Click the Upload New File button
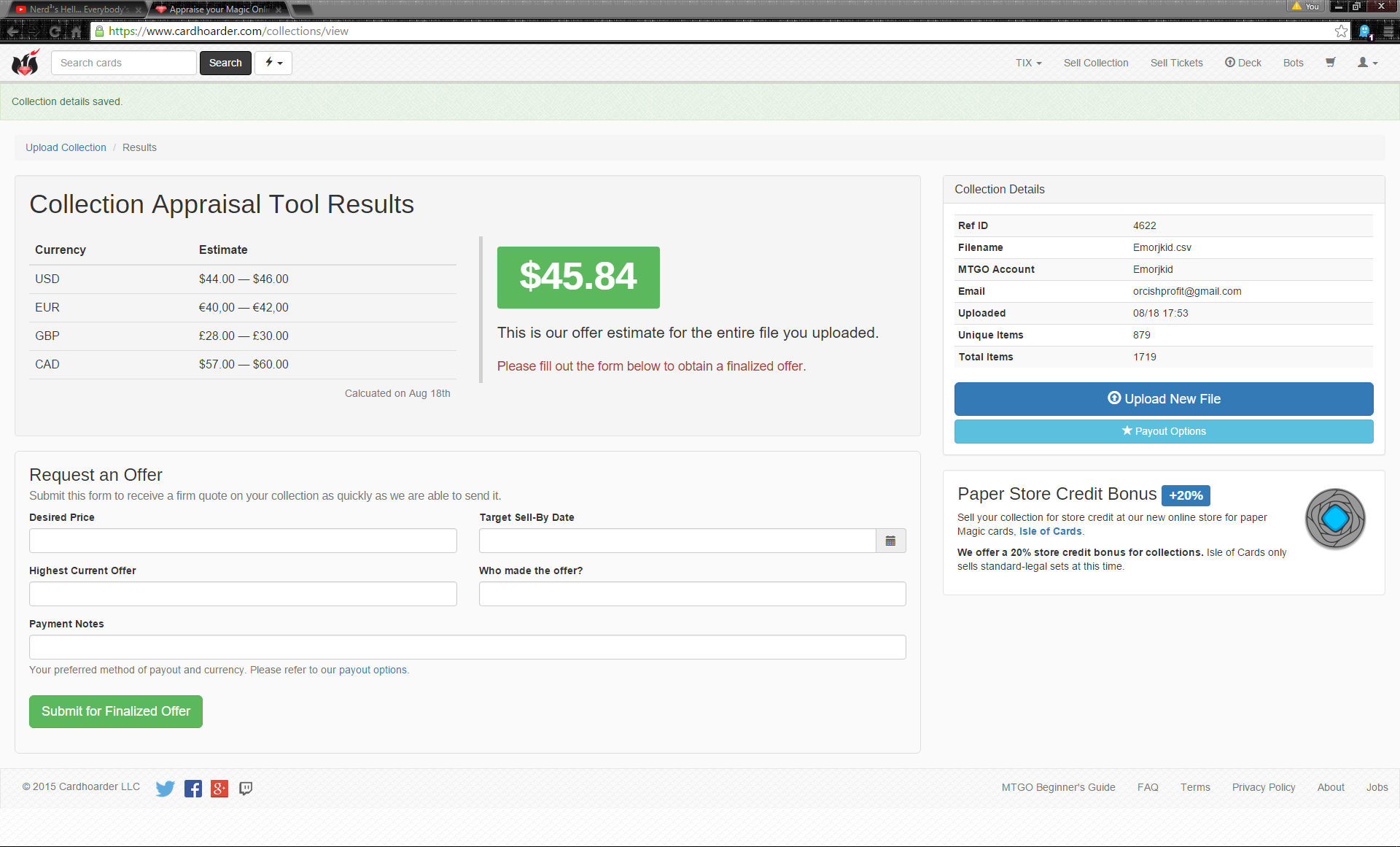Screen dimensions: 1400x847 click(1163, 399)
